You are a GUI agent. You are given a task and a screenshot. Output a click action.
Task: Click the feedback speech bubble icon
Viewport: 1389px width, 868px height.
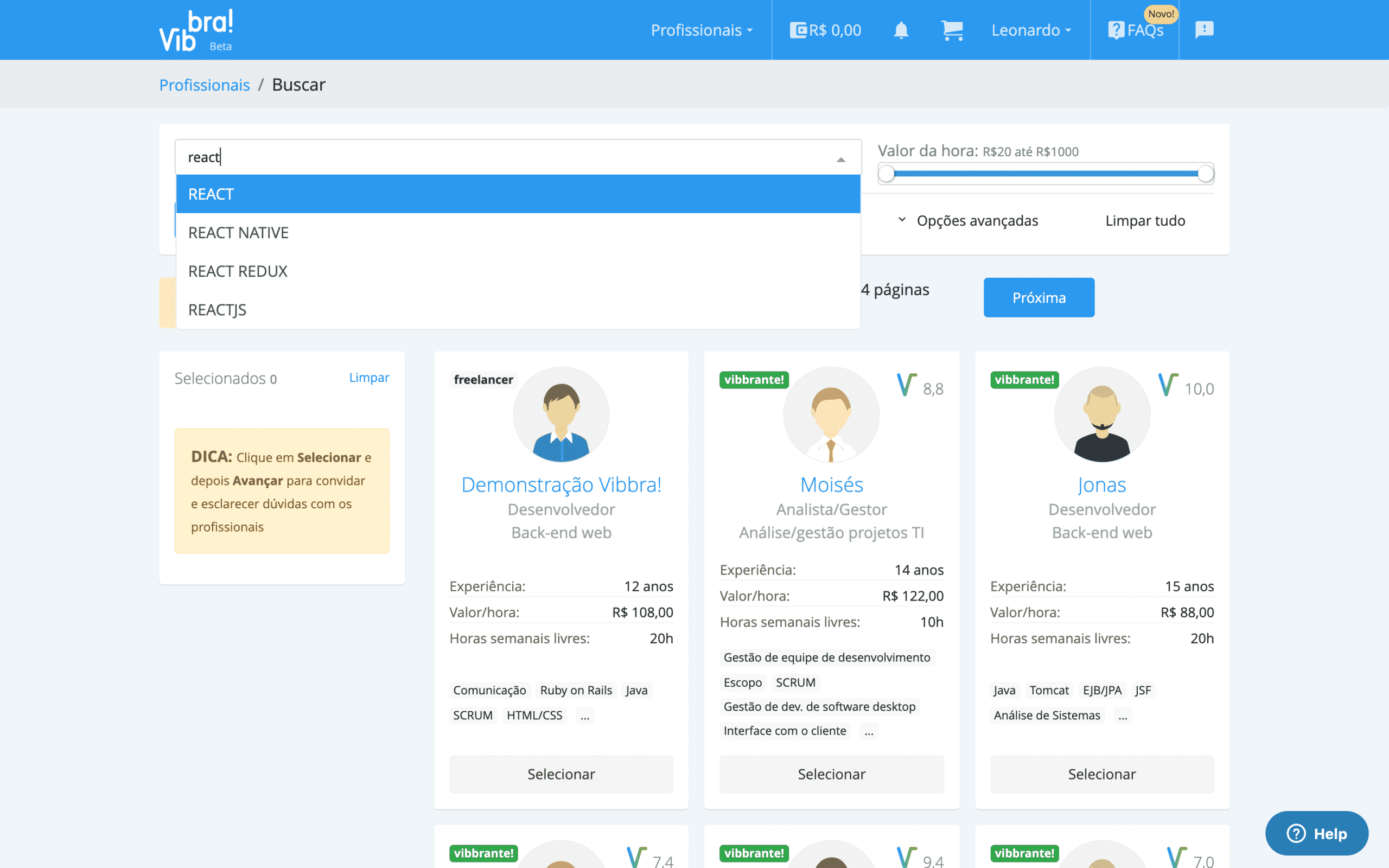coord(1204,30)
